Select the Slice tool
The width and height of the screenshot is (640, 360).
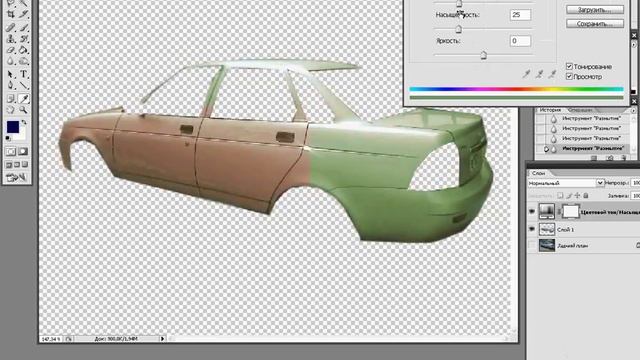[x=24, y=15]
